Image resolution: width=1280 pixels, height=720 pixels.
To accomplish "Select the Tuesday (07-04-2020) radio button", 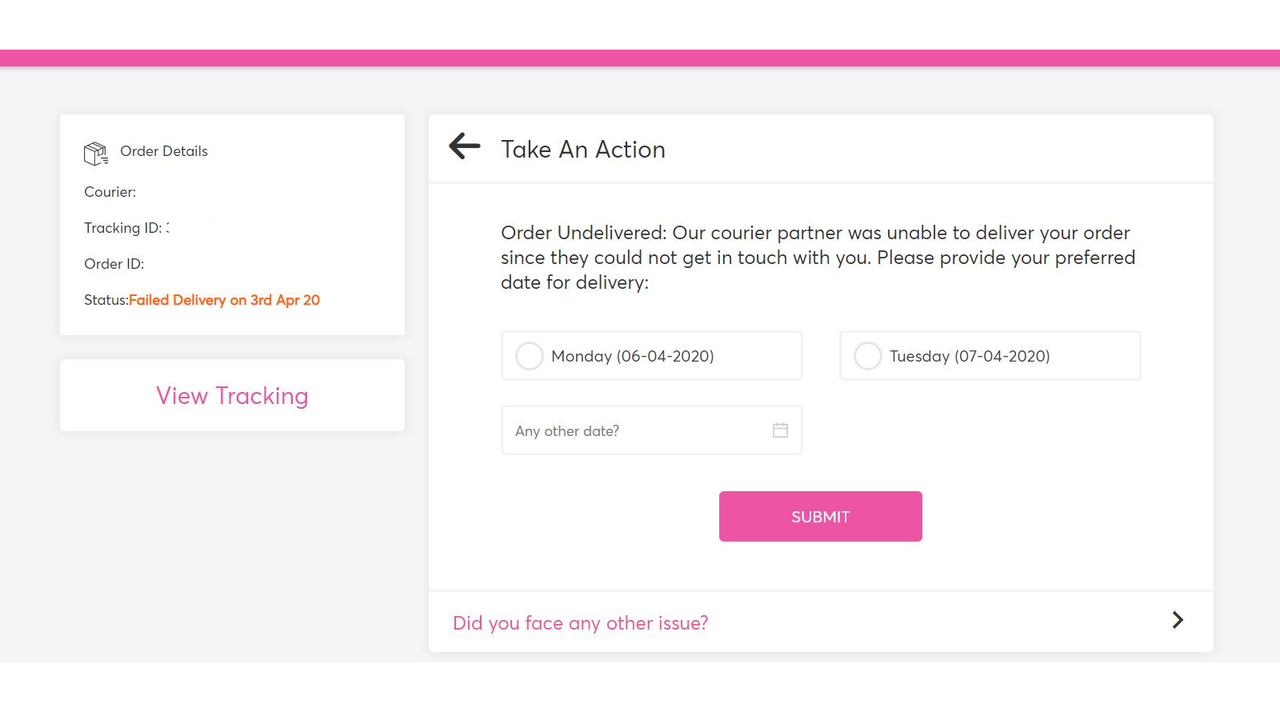I will [867, 355].
